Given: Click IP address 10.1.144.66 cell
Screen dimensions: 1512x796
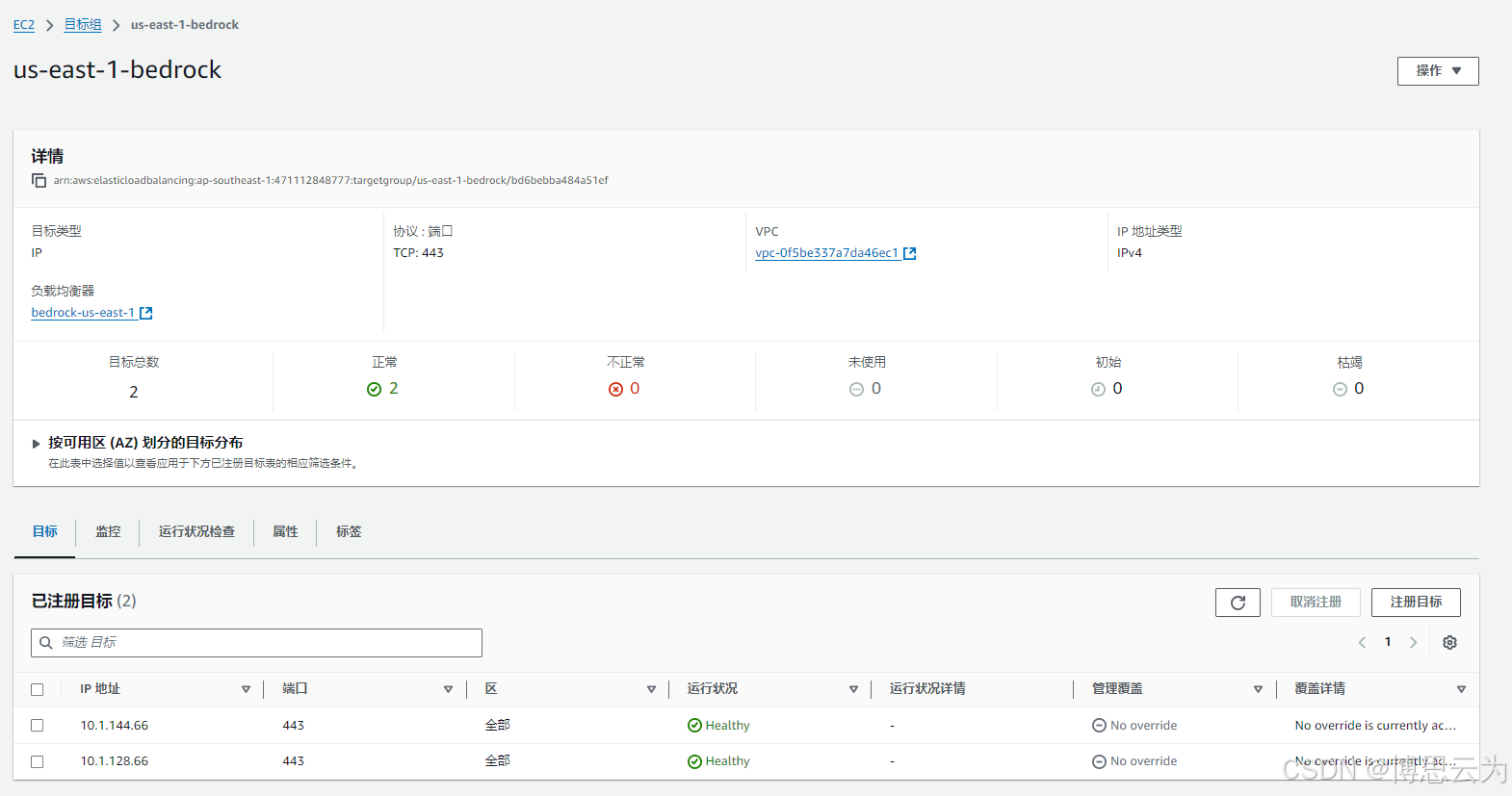Looking at the screenshot, I should [115, 726].
